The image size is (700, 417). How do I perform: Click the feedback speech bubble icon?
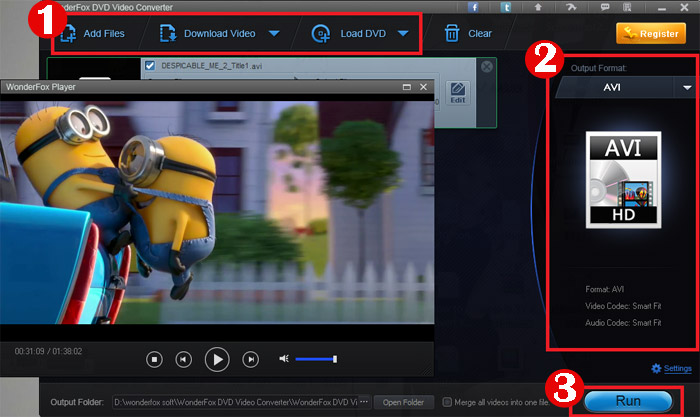click(605, 7)
